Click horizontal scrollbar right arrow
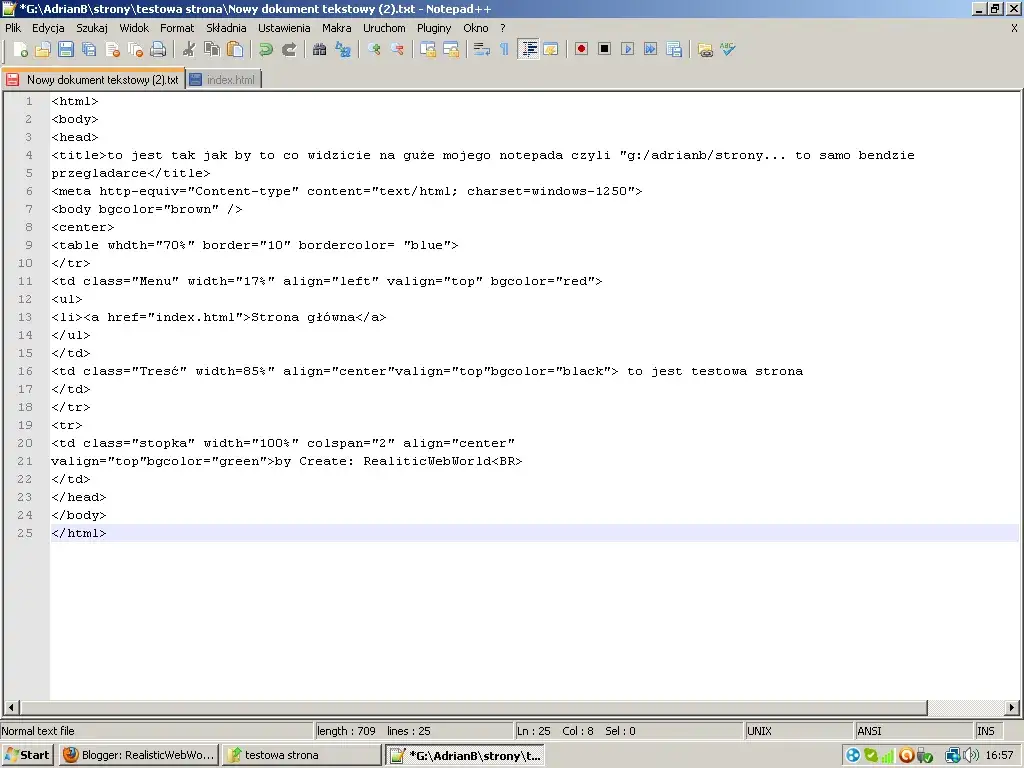This screenshot has width=1024, height=768. pyautogui.click(x=1012, y=707)
